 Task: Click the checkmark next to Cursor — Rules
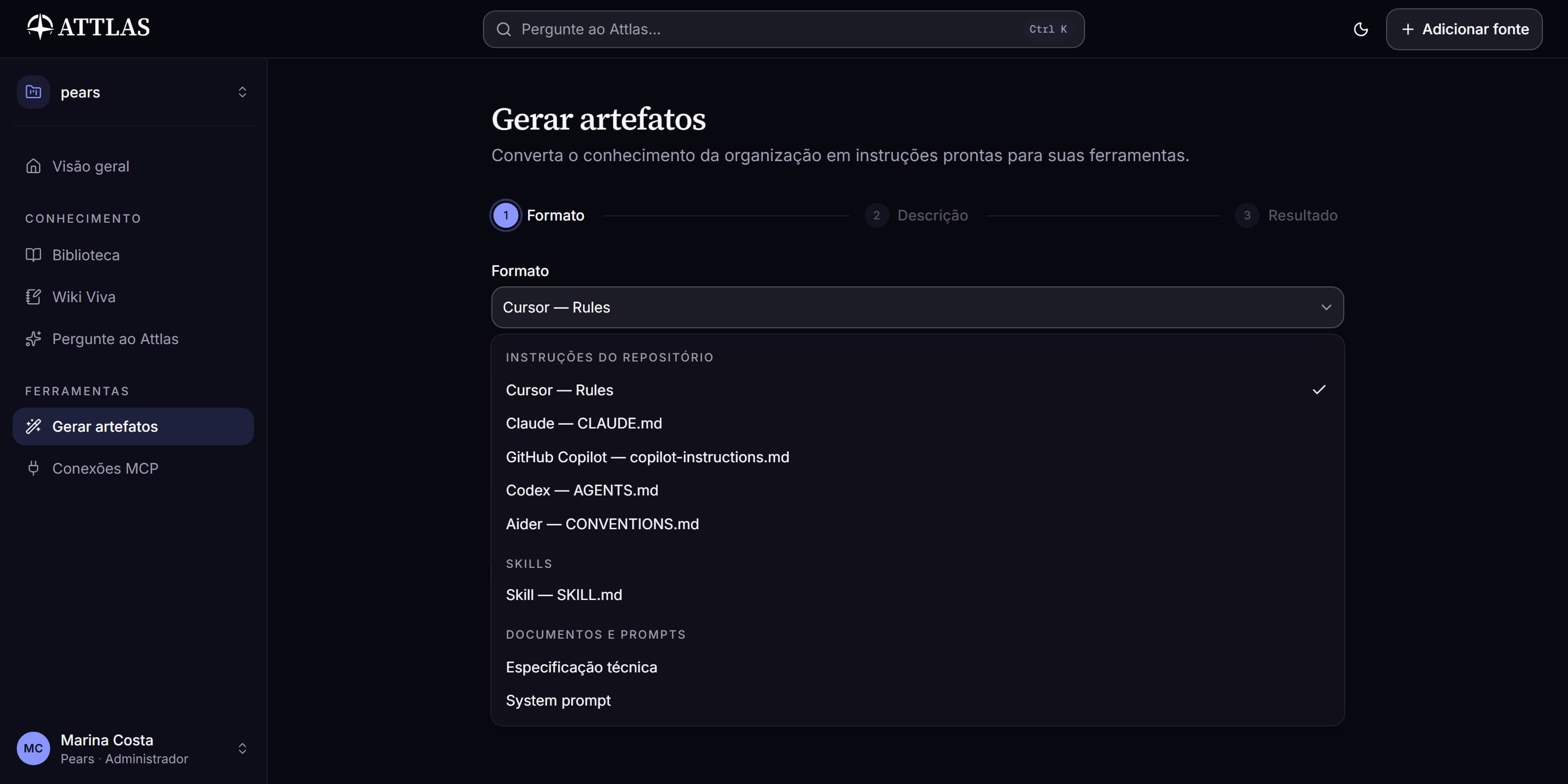click(x=1319, y=390)
